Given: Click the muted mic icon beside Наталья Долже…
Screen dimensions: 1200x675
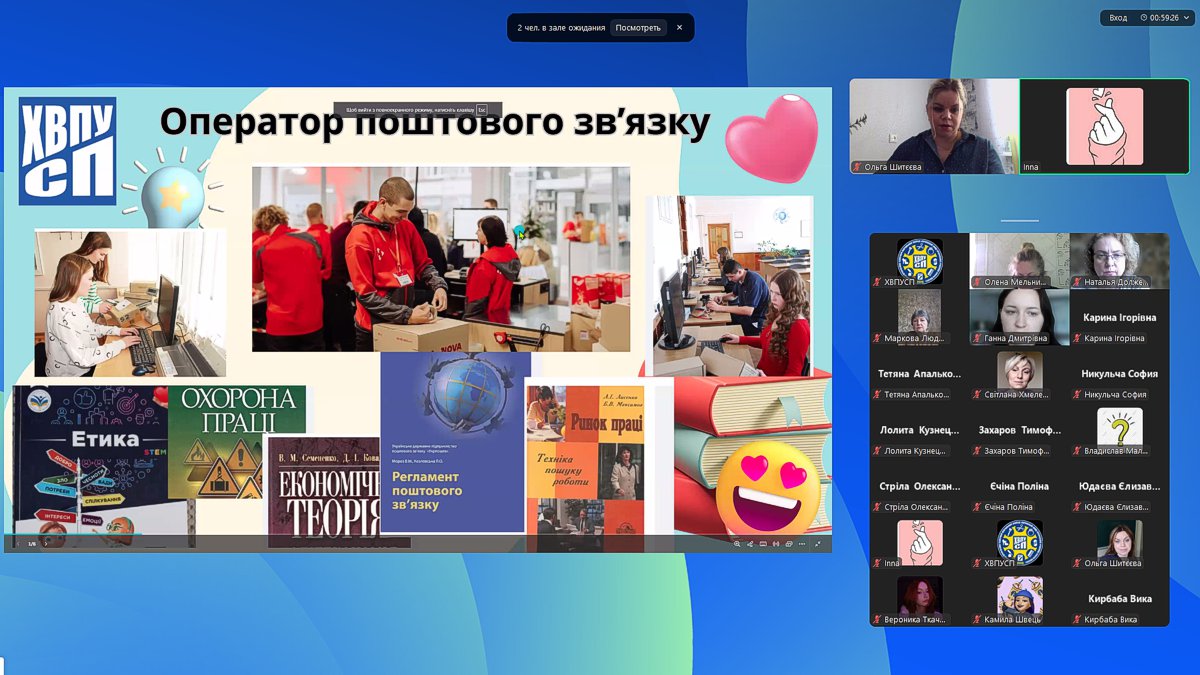Looking at the screenshot, I should (x=1078, y=282).
